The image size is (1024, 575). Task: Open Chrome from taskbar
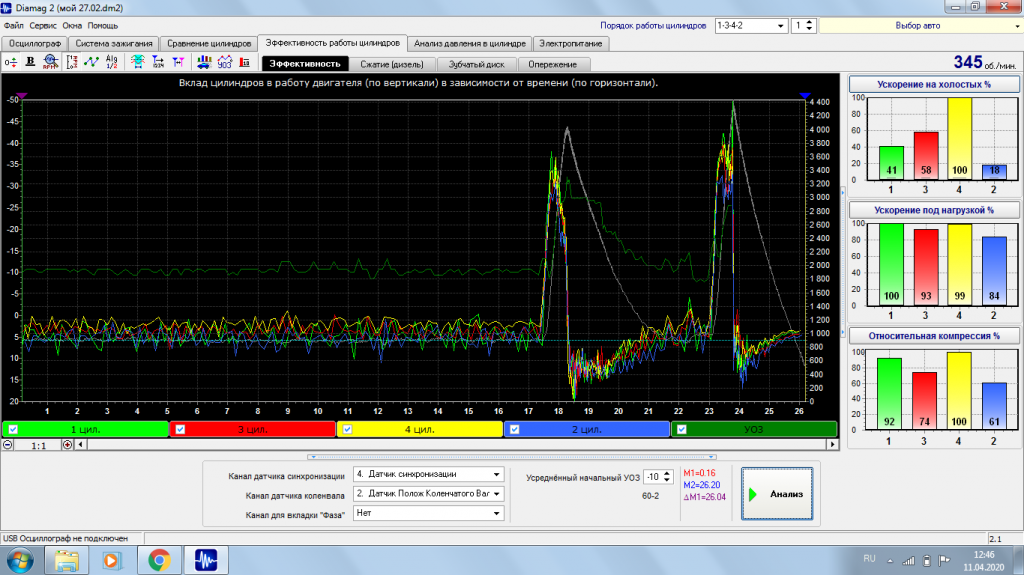[x=159, y=561]
